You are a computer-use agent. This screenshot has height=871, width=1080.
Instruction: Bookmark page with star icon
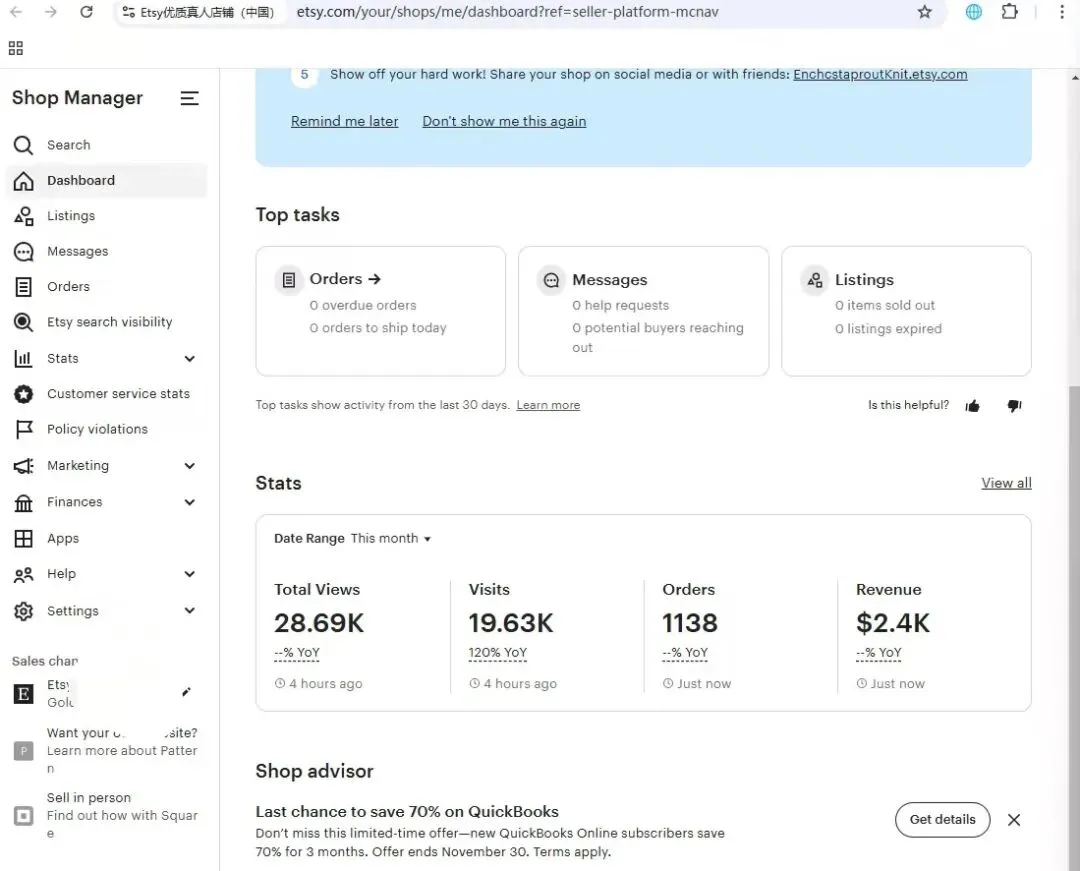[x=924, y=12]
